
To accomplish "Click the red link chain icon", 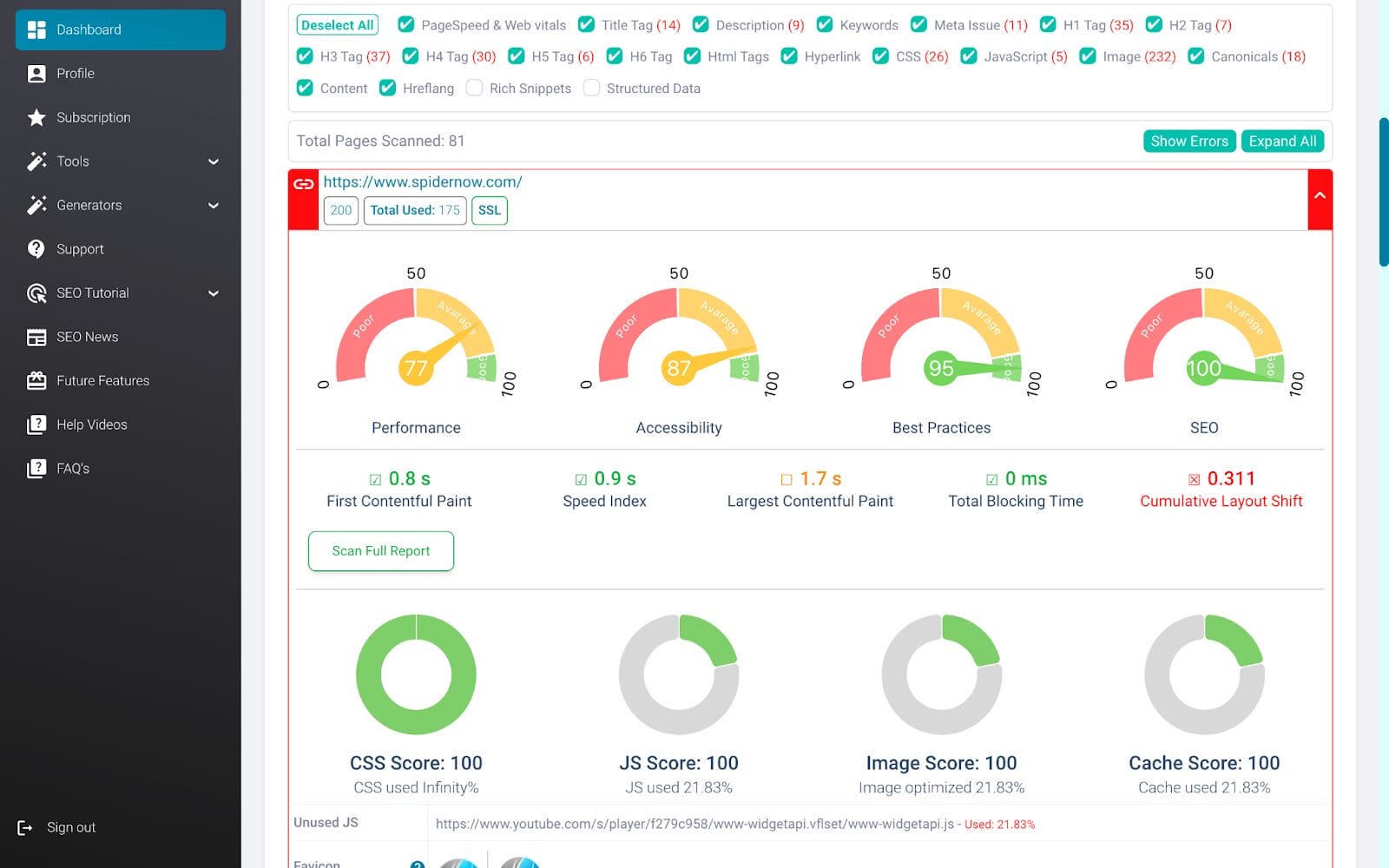I will (304, 184).
